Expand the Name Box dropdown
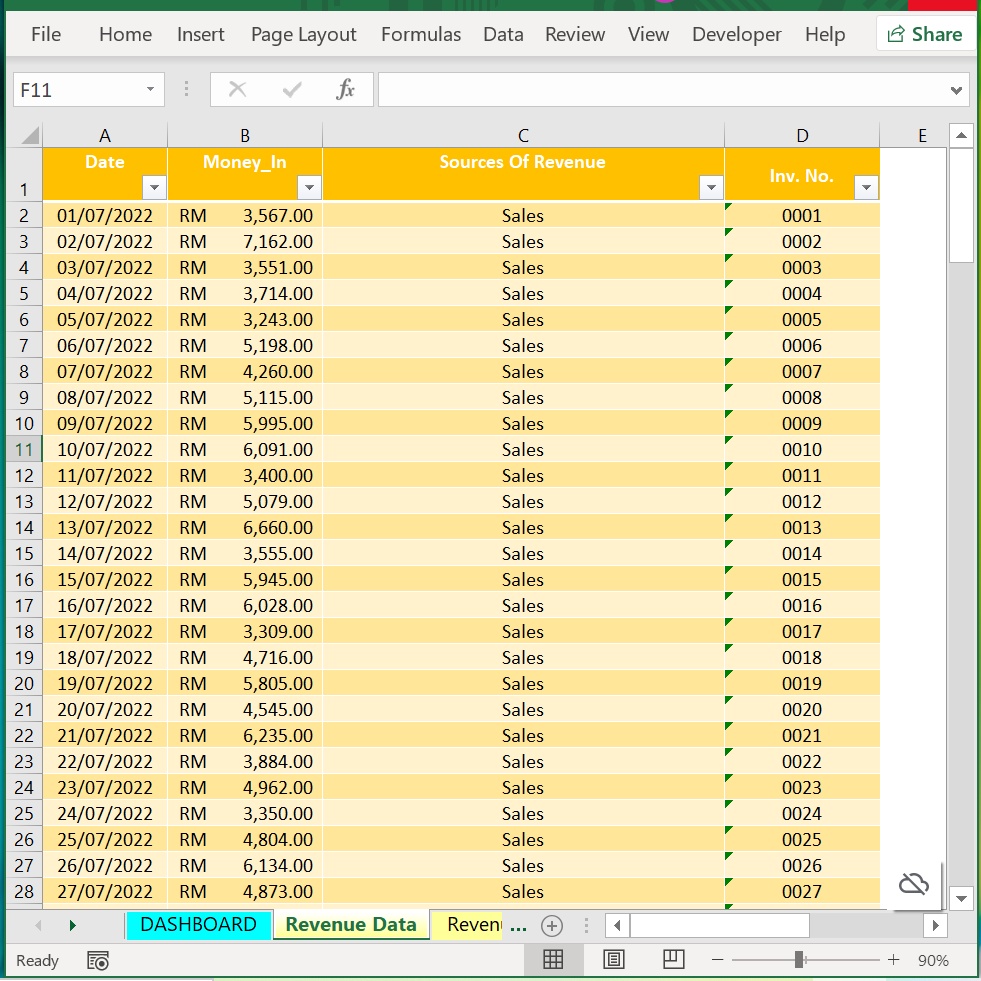Image resolution: width=981 pixels, height=981 pixels. coord(150,90)
